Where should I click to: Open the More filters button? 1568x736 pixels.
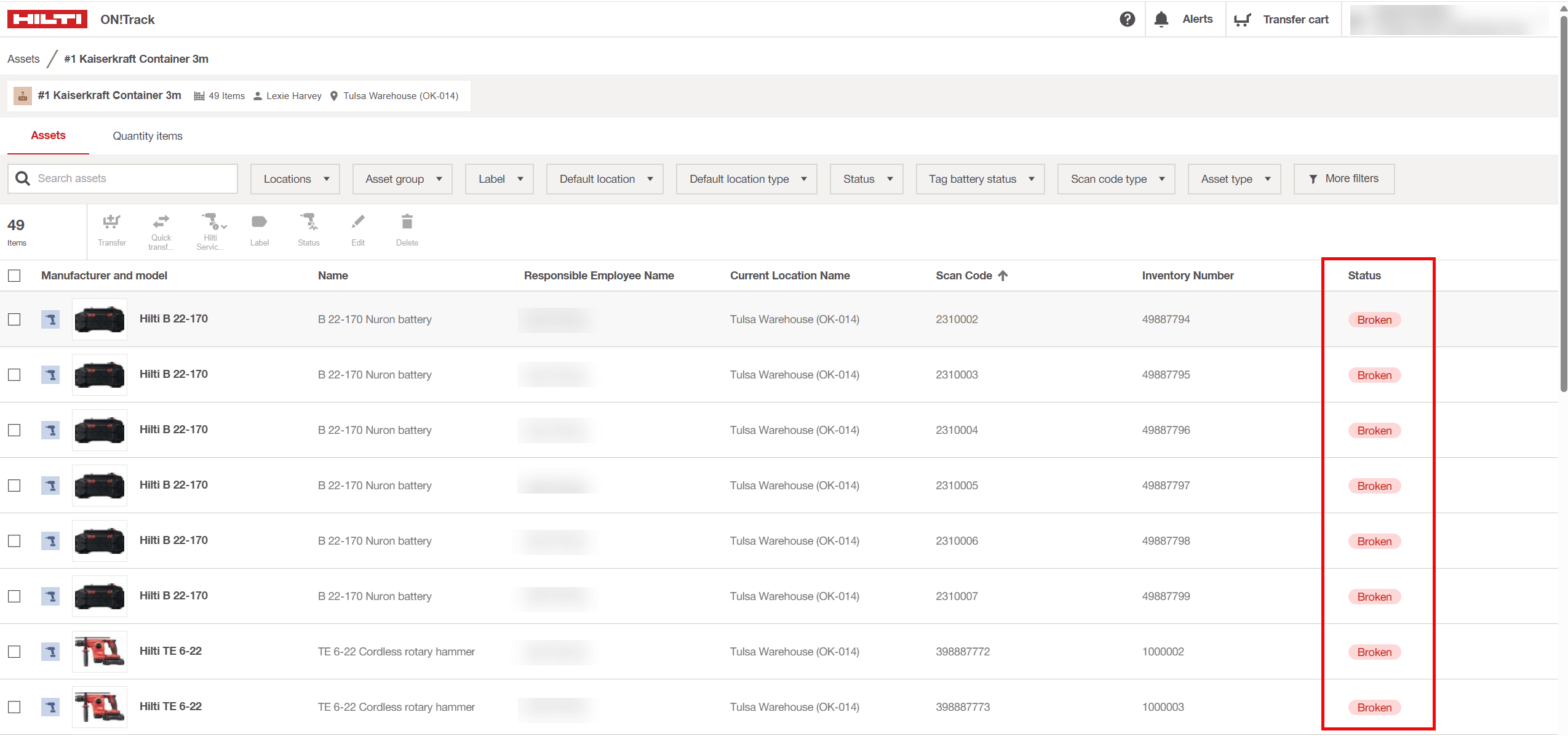tap(1344, 179)
